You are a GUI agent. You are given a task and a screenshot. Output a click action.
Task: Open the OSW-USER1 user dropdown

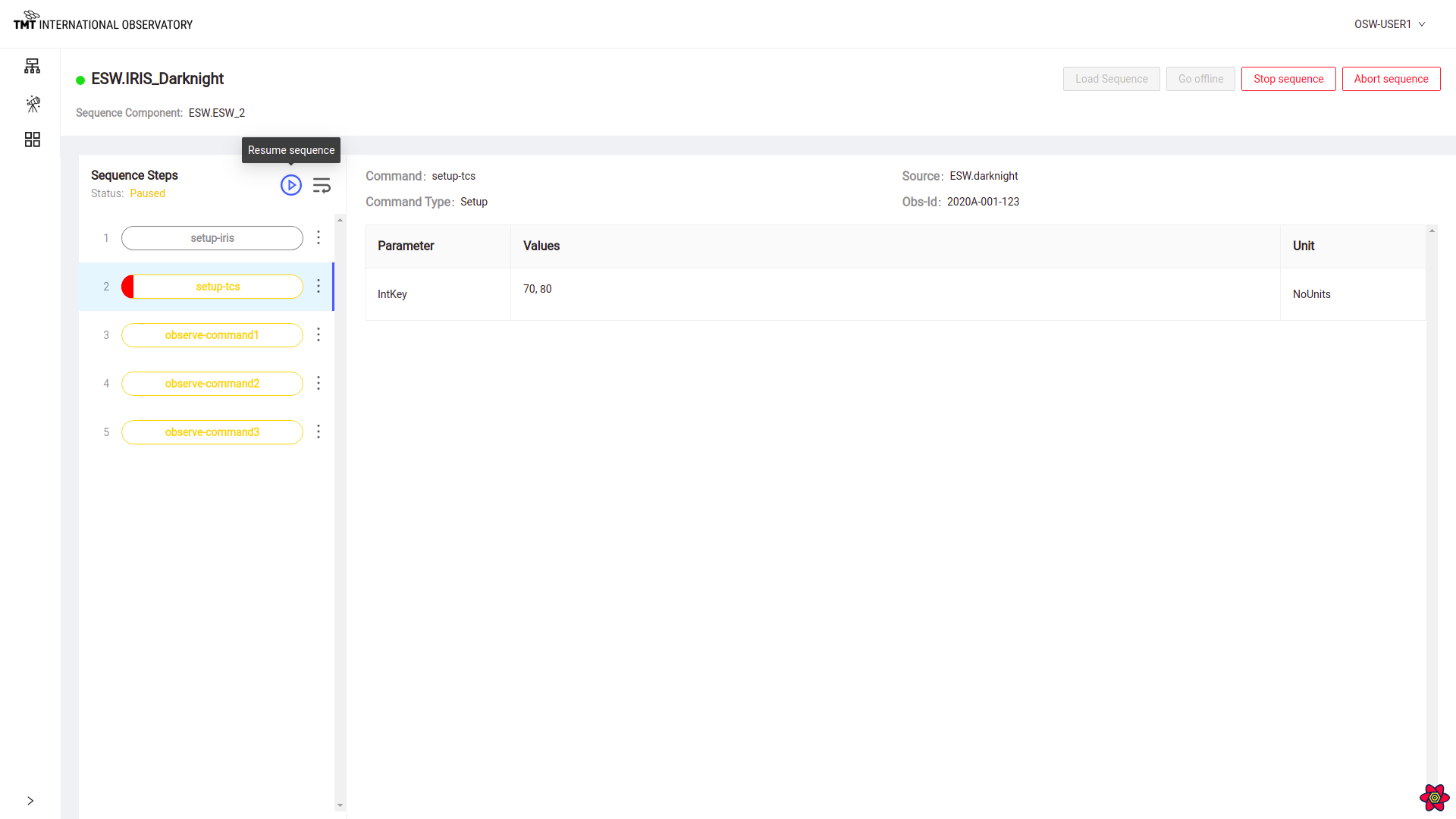point(1390,24)
